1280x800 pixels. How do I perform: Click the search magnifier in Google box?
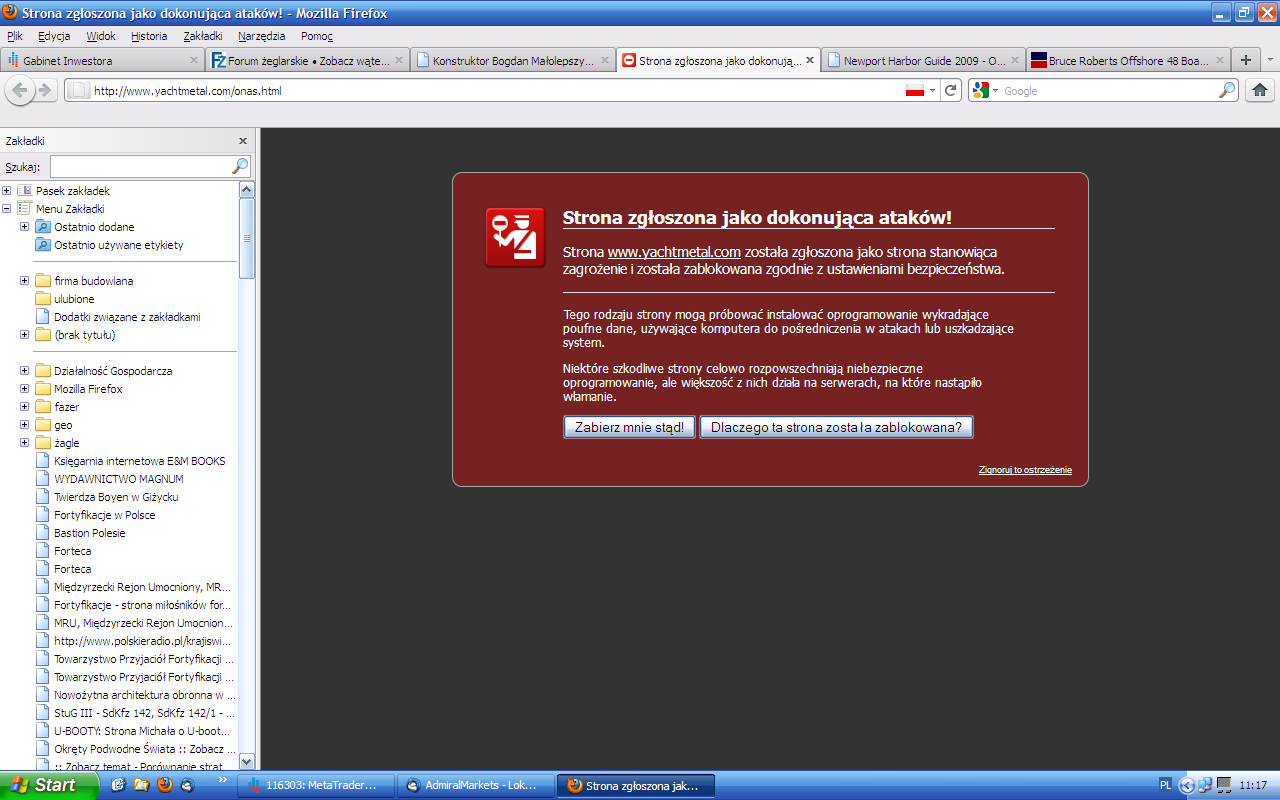pos(1227,90)
